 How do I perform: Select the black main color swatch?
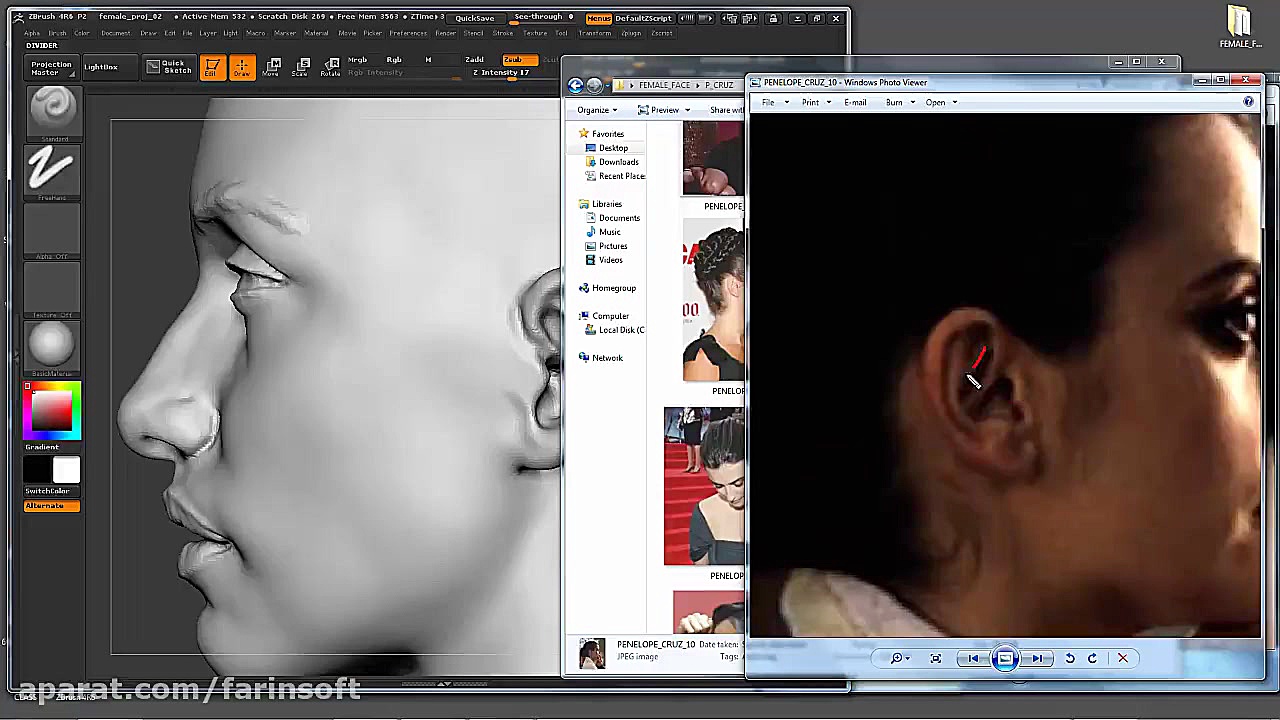[38, 470]
